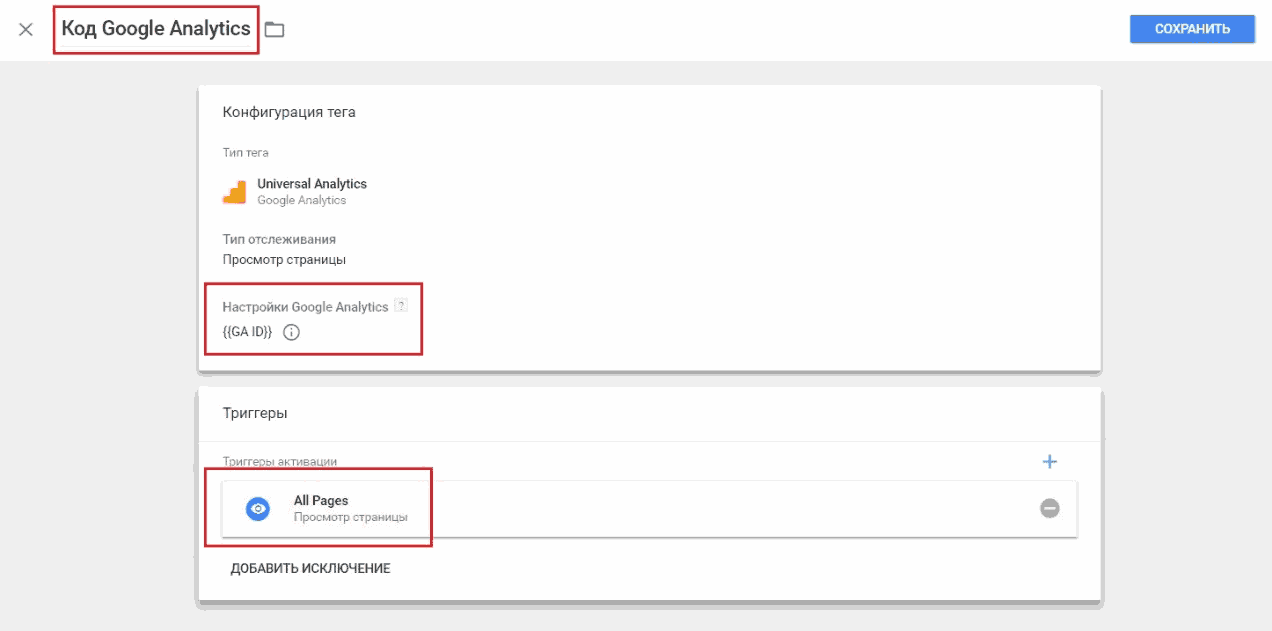Click the Триггеры section heading
Image resolution: width=1272 pixels, height=631 pixels.
click(x=255, y=412)
